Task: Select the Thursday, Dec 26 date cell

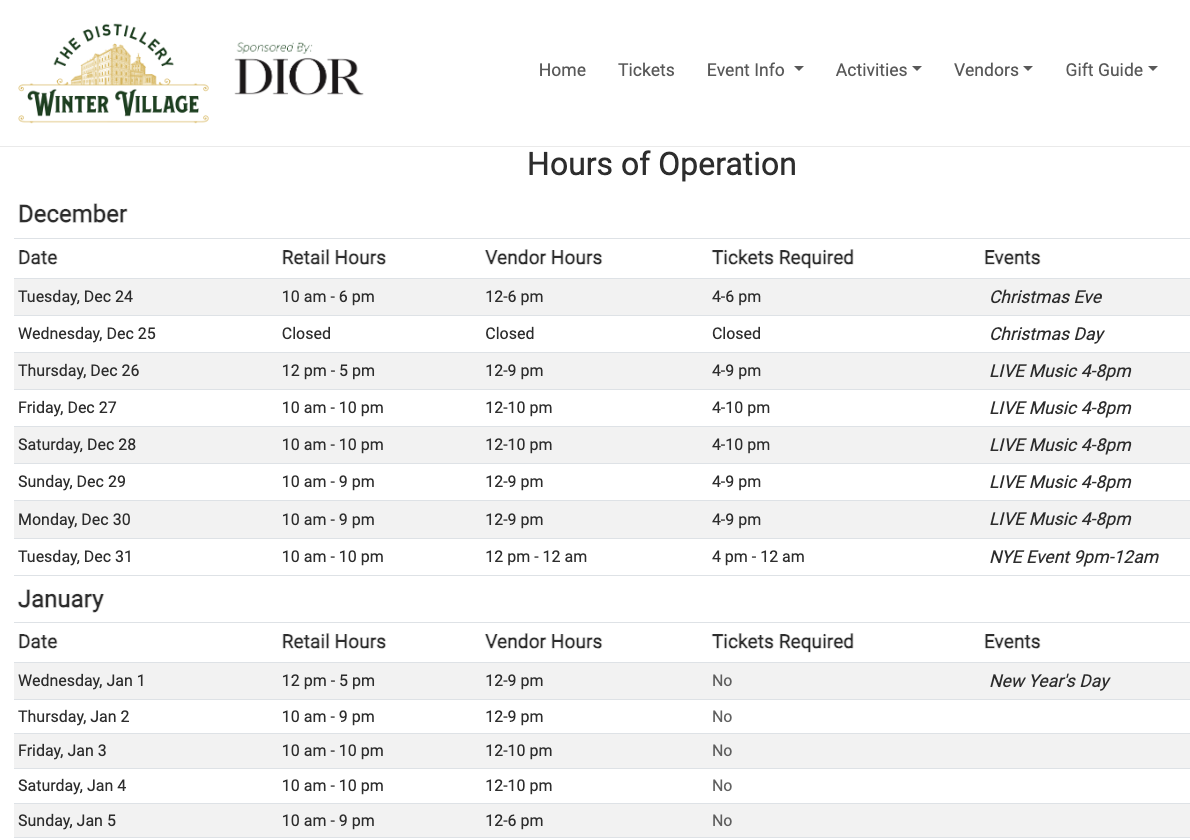Action: tap(79, 371)
